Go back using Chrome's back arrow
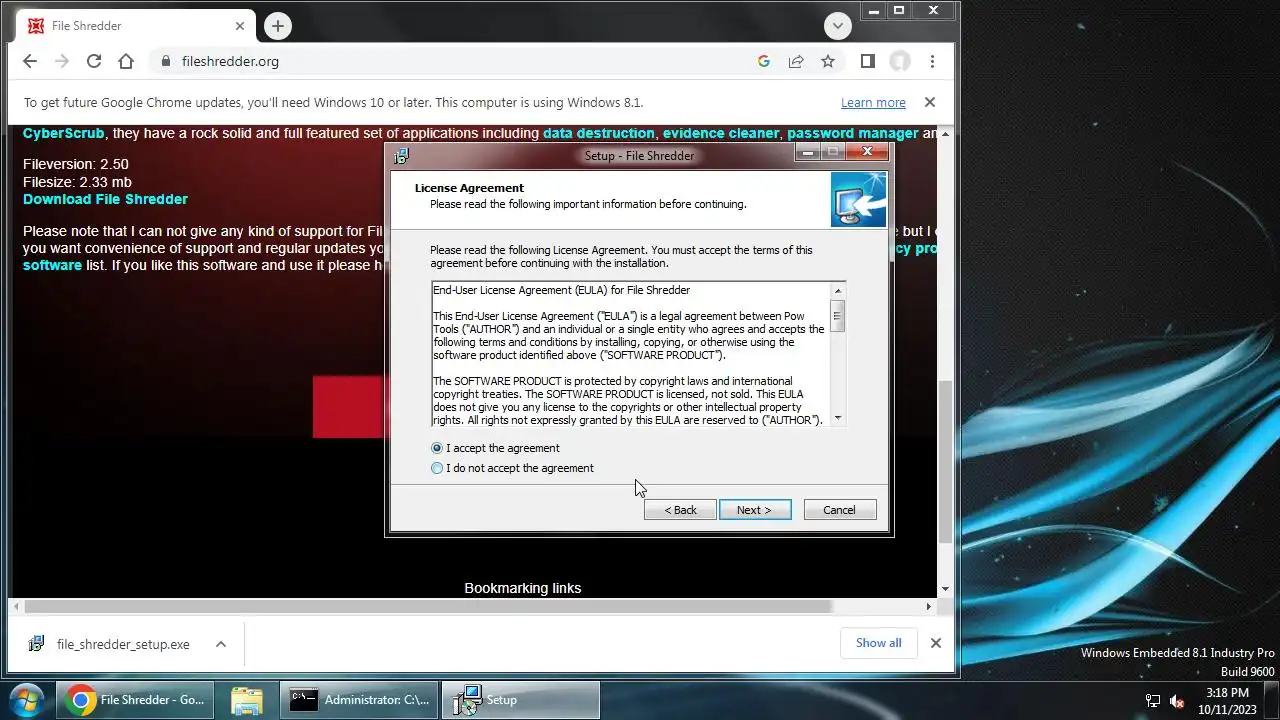The width and height of the screenshot is (1280, 720). [30, 61]
